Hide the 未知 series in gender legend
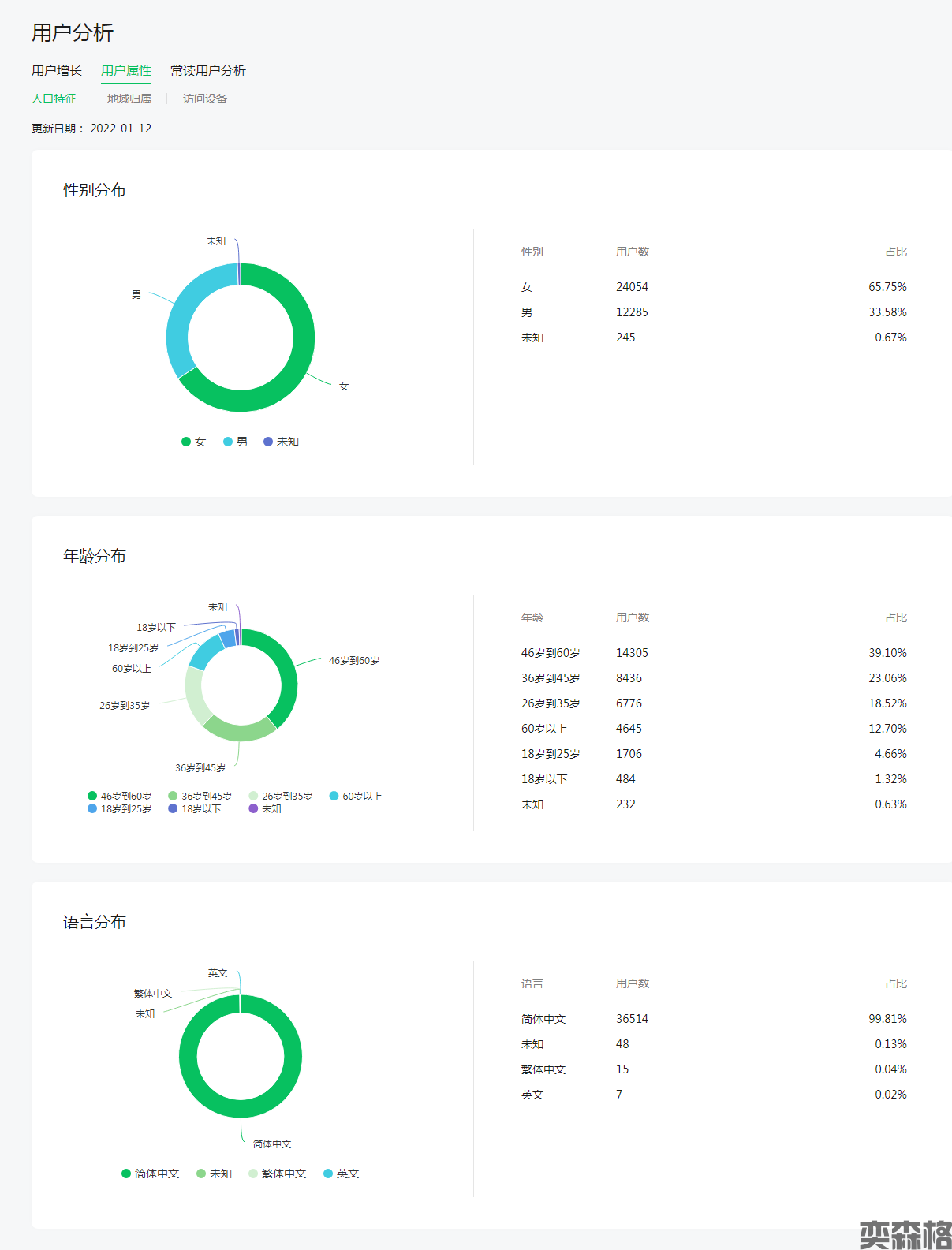The image size is (952, 1250). [282, 442]
